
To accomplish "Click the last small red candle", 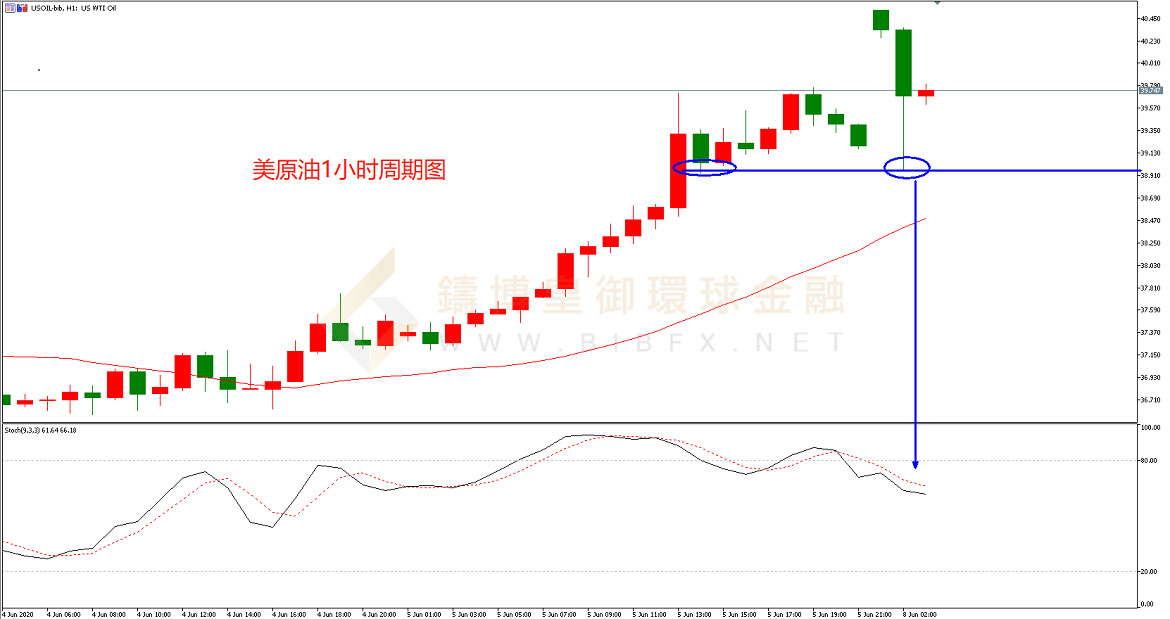I will pyautogui.click(x=926, y=93).
